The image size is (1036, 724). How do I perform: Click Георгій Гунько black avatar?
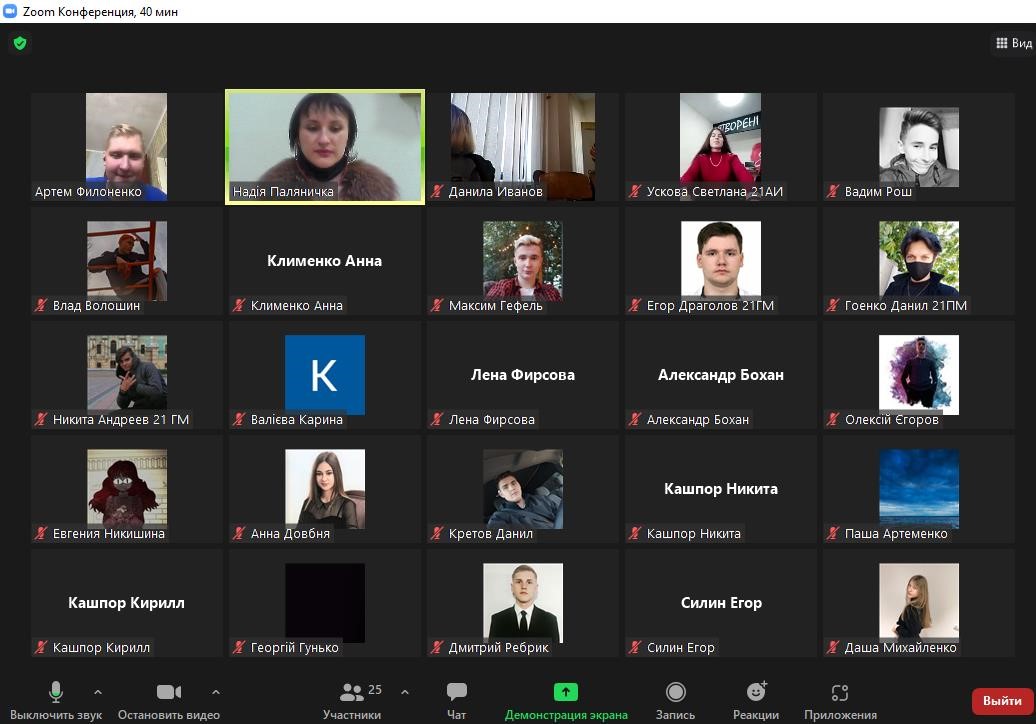(324, 603)
